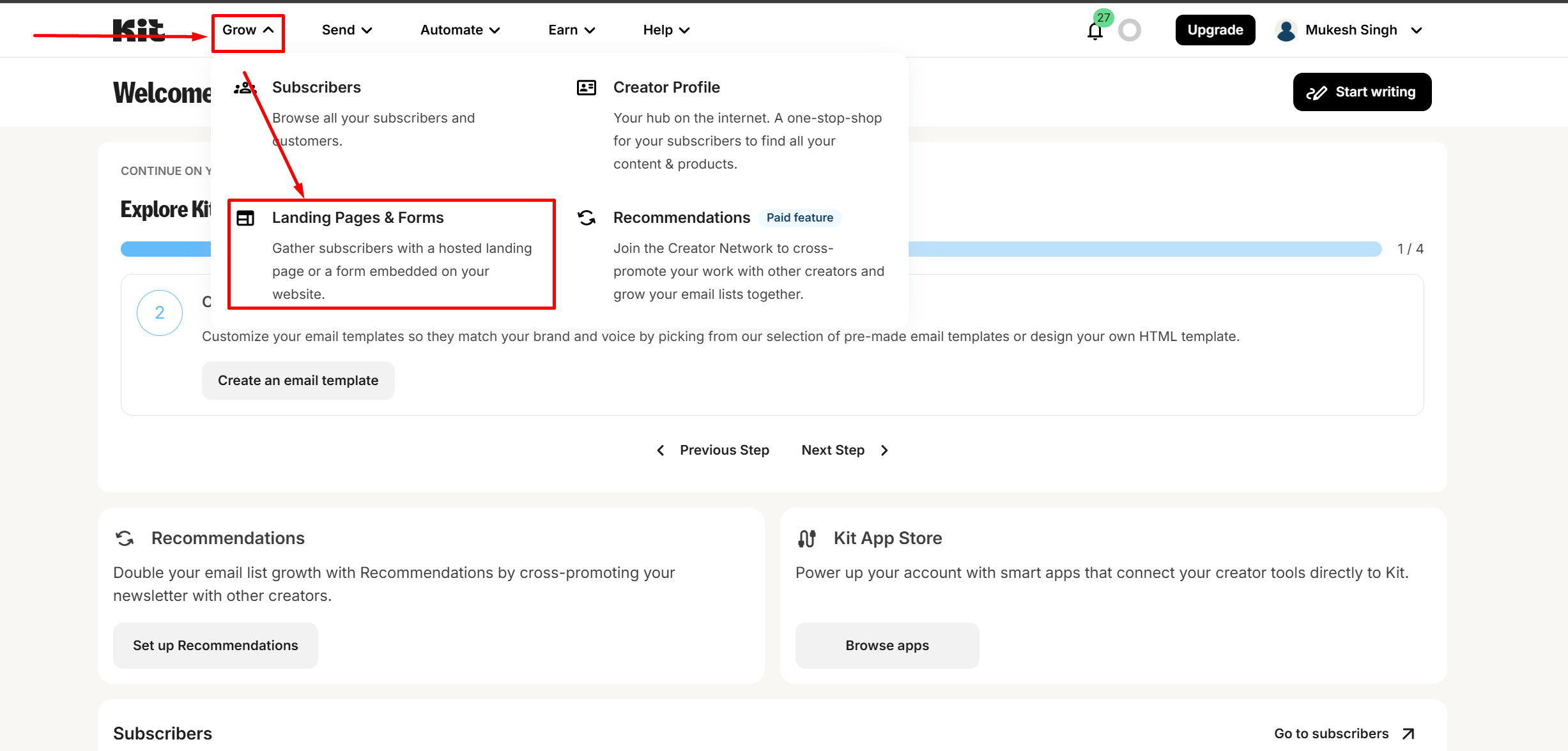Click the onboarding progress bar

pyautogui.click(x=1144, y=249)
